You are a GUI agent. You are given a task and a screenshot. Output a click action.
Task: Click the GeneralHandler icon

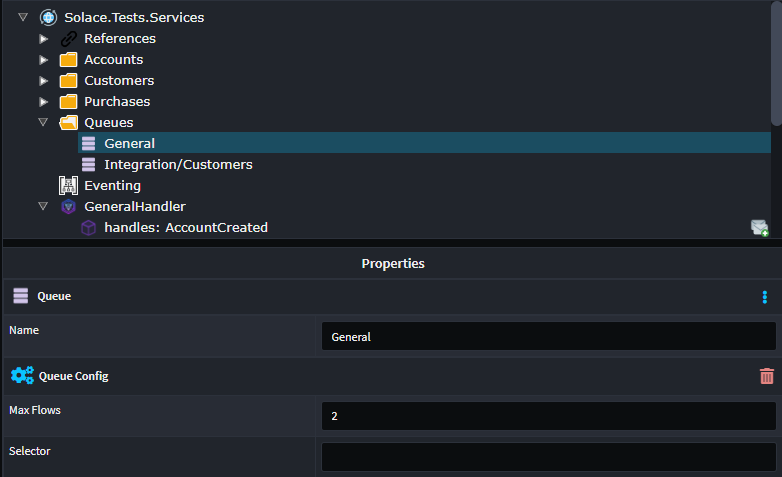tap(68, 206)
